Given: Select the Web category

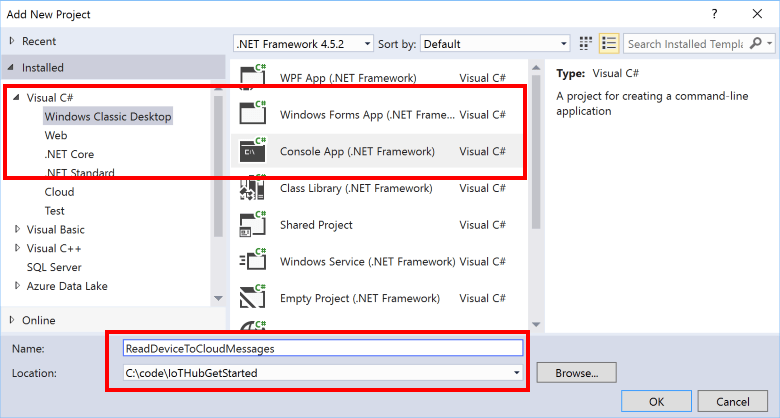Looking at the screenshot, I should (56, 135).
